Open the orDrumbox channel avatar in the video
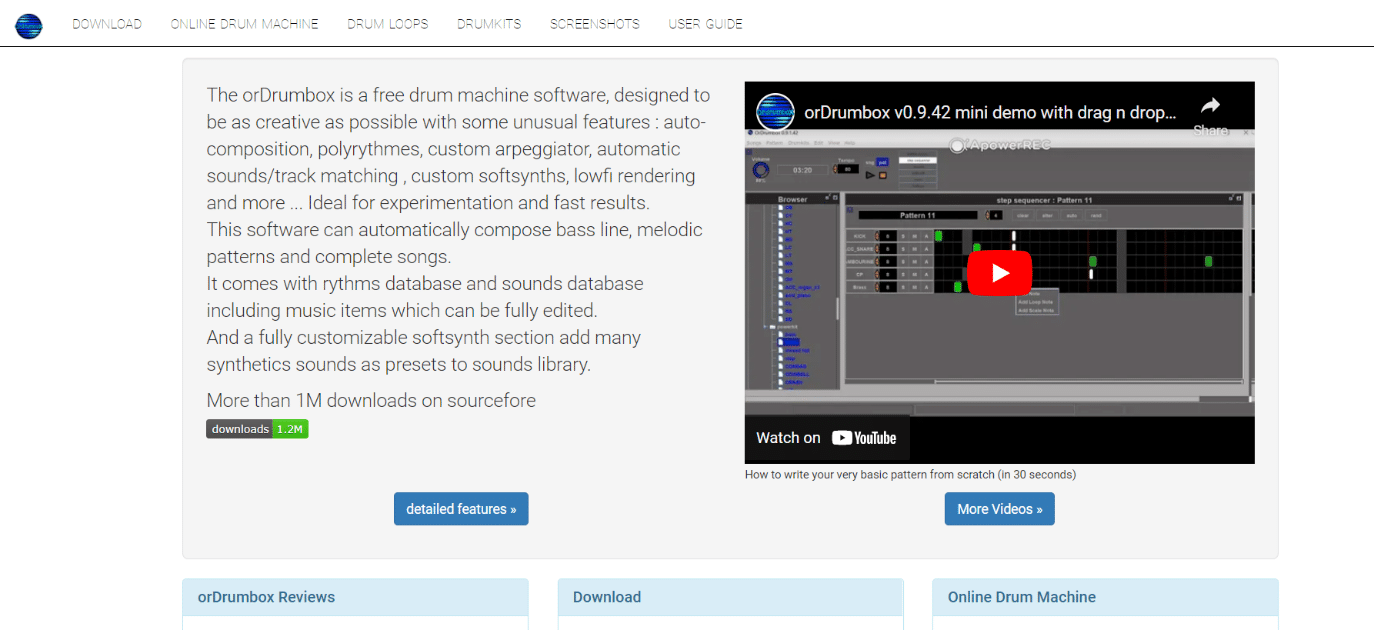The width and height of the screenshot is (1374, 630). tap(775, 113)
